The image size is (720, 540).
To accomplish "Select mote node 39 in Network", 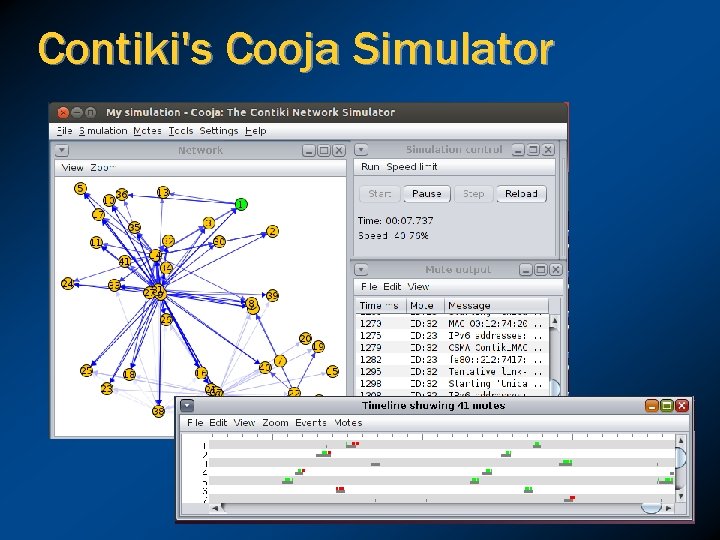I will 272,295.
